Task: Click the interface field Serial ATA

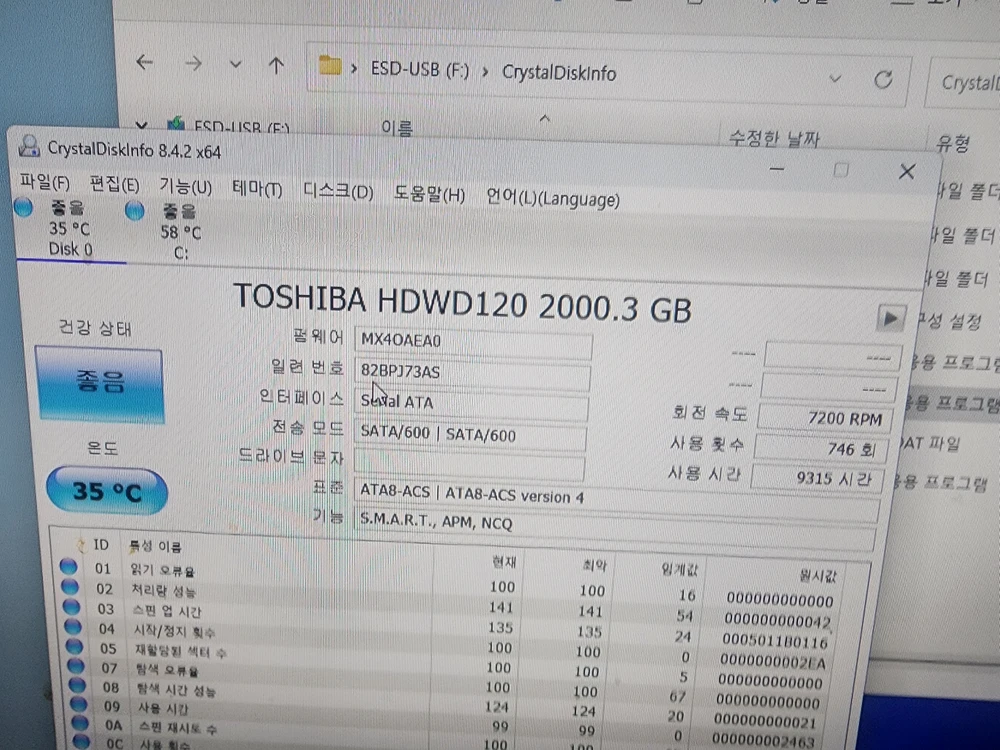Action: (471, 404)
